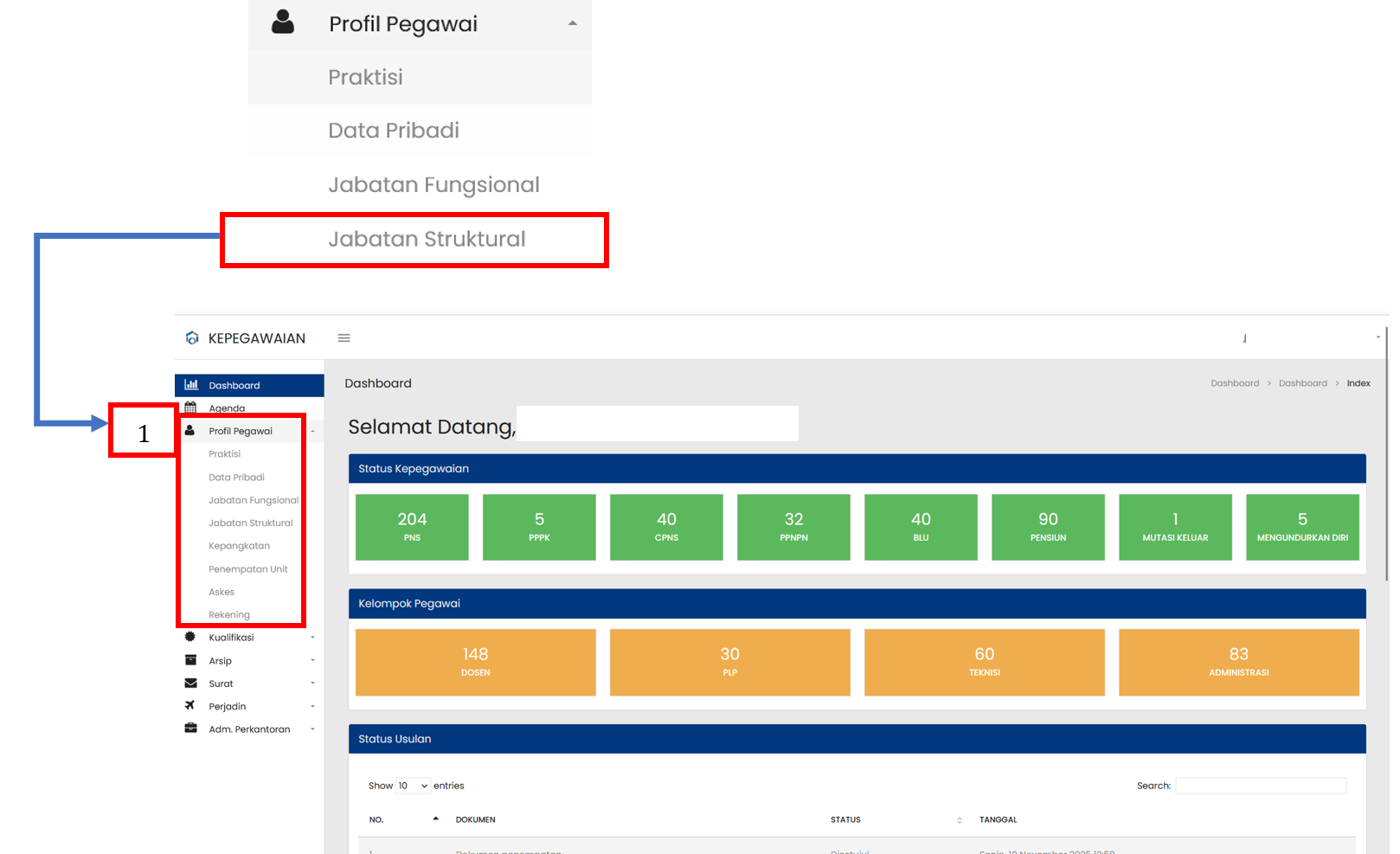Open the Rekening sidebar submenu item

(229, 615)
